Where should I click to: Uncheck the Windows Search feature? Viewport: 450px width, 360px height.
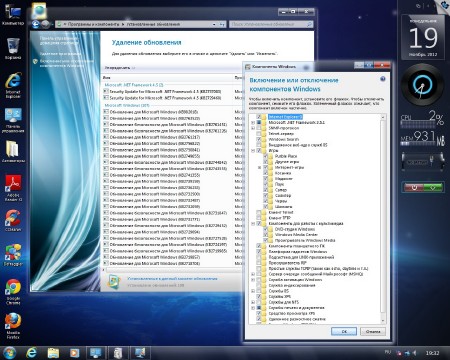[x=259, y=139]
